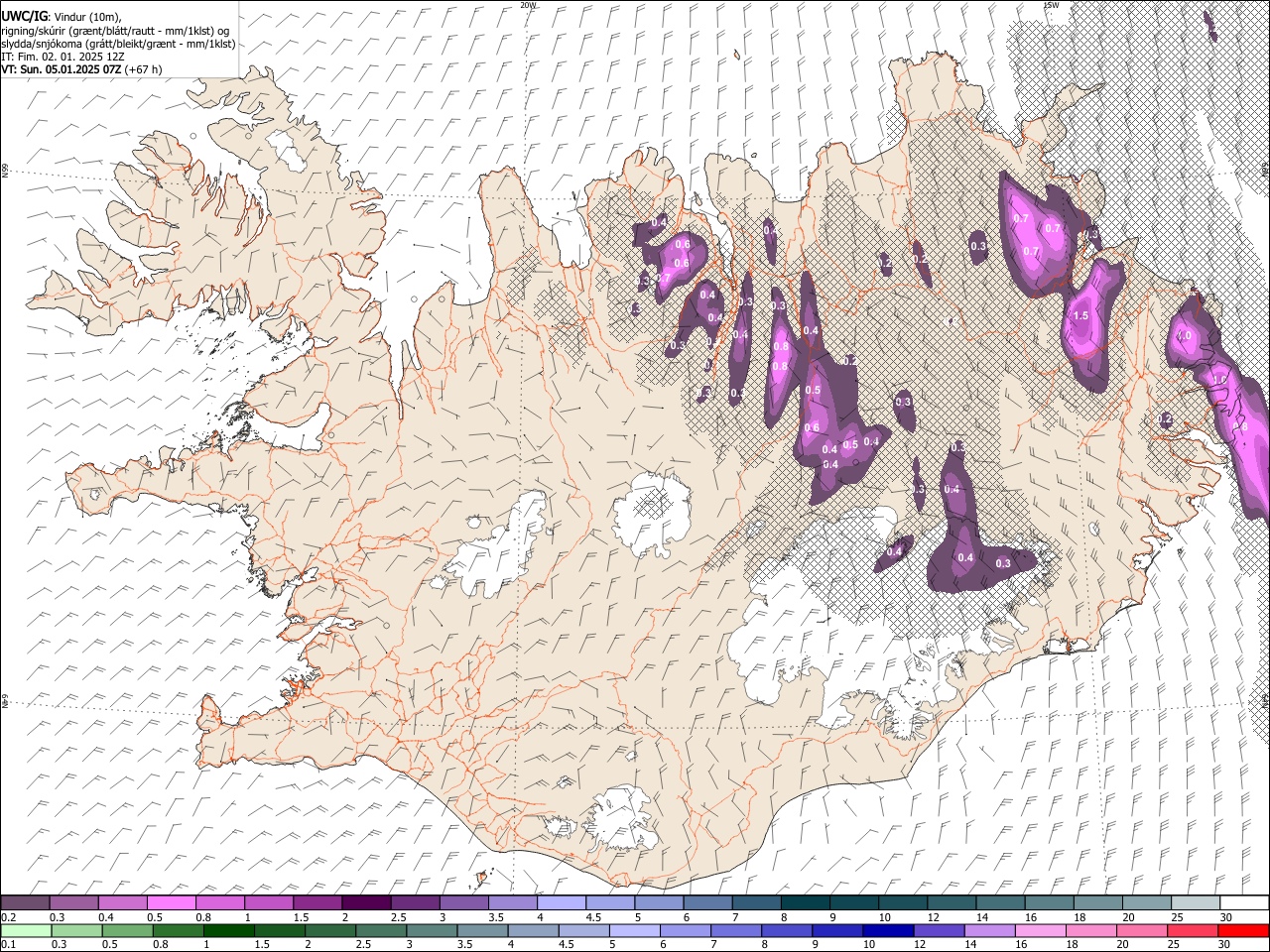Select the darkest green 1–1.5 legend swatch
The image size is (1270, 952).
coord(228,931)
